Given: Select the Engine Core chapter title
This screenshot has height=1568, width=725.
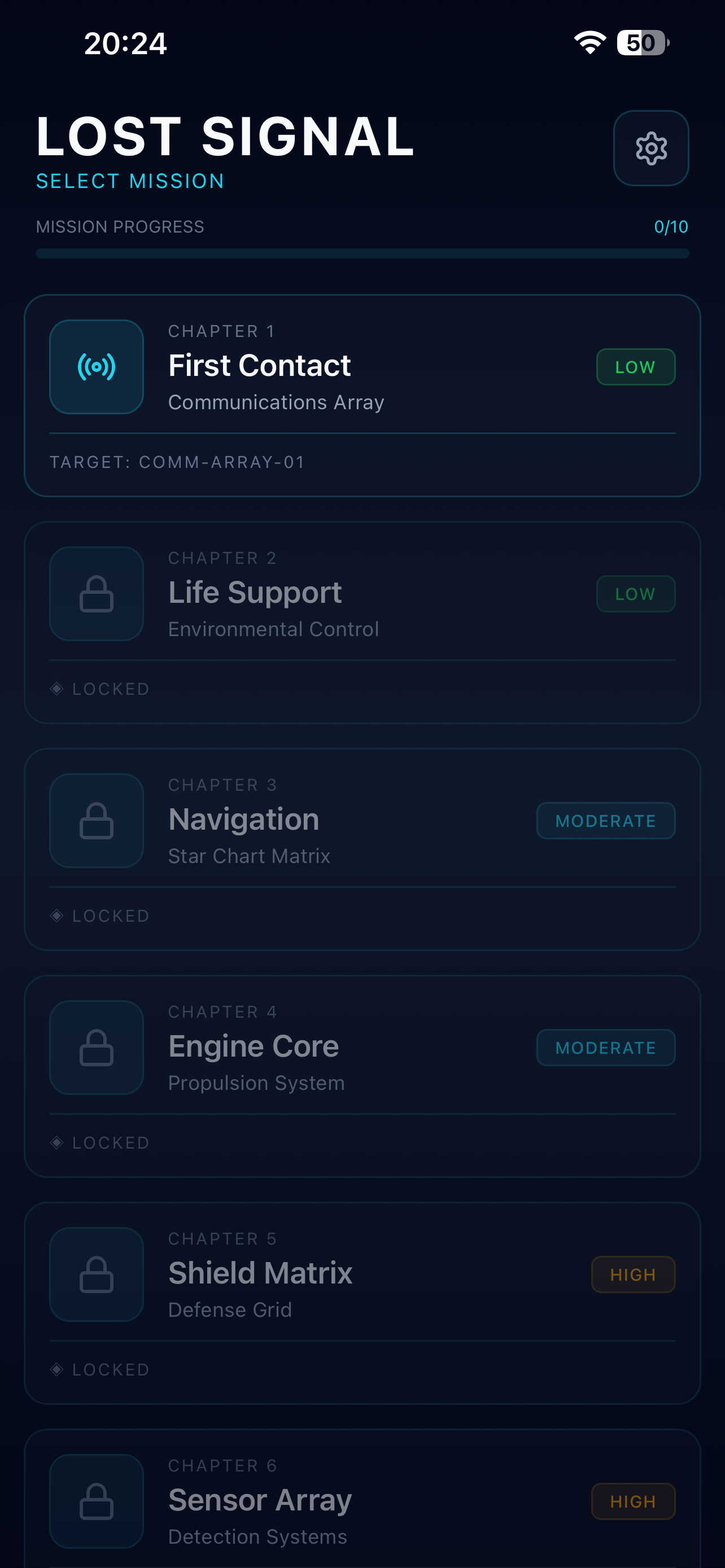Looking at the screenshot, I should pyautogui.click(x=253, y=1046).
